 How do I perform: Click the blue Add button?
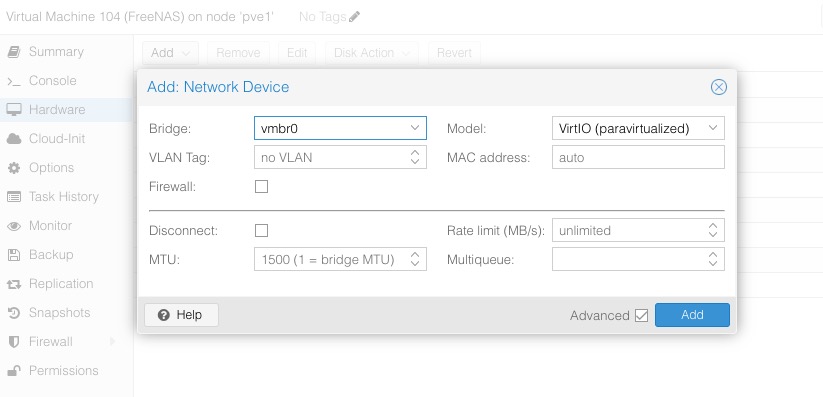click(x=692, y=315)
